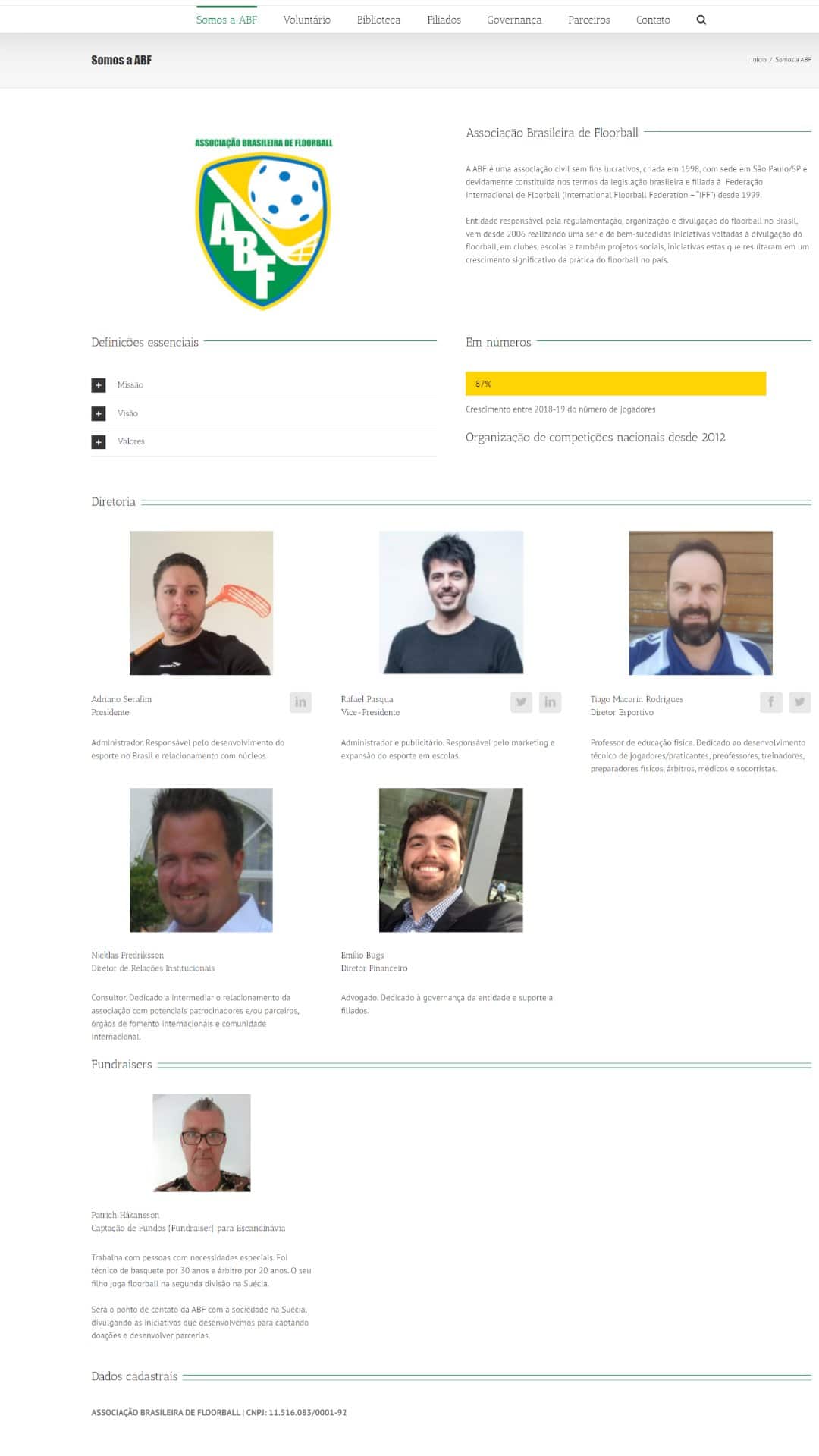The image size is (819, 1456).
Task: Open the Filiados menu item
Action: tap(444, 20)
